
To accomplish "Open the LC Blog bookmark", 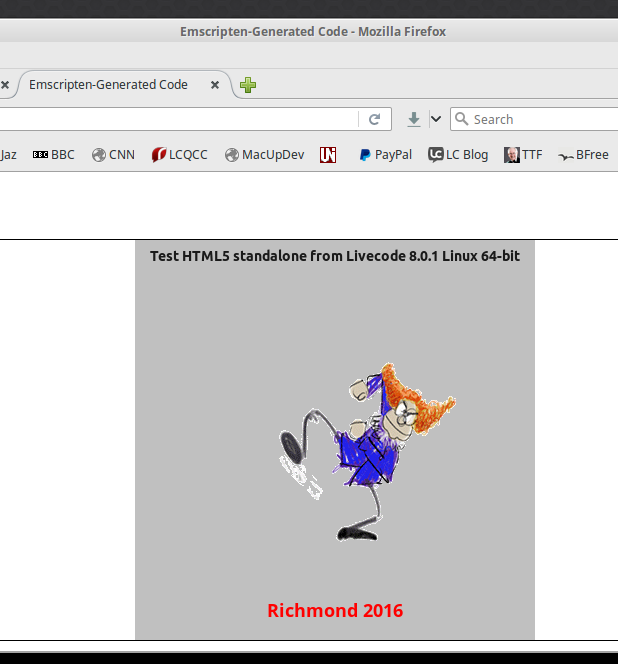I will [458, 155].
